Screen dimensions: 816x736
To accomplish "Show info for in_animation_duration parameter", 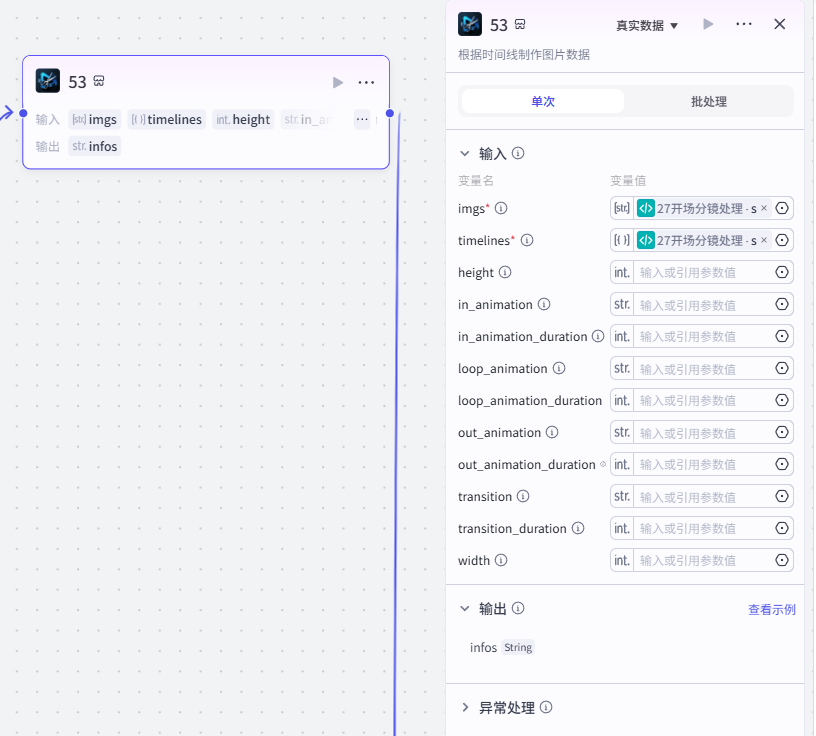I will 598,336.
